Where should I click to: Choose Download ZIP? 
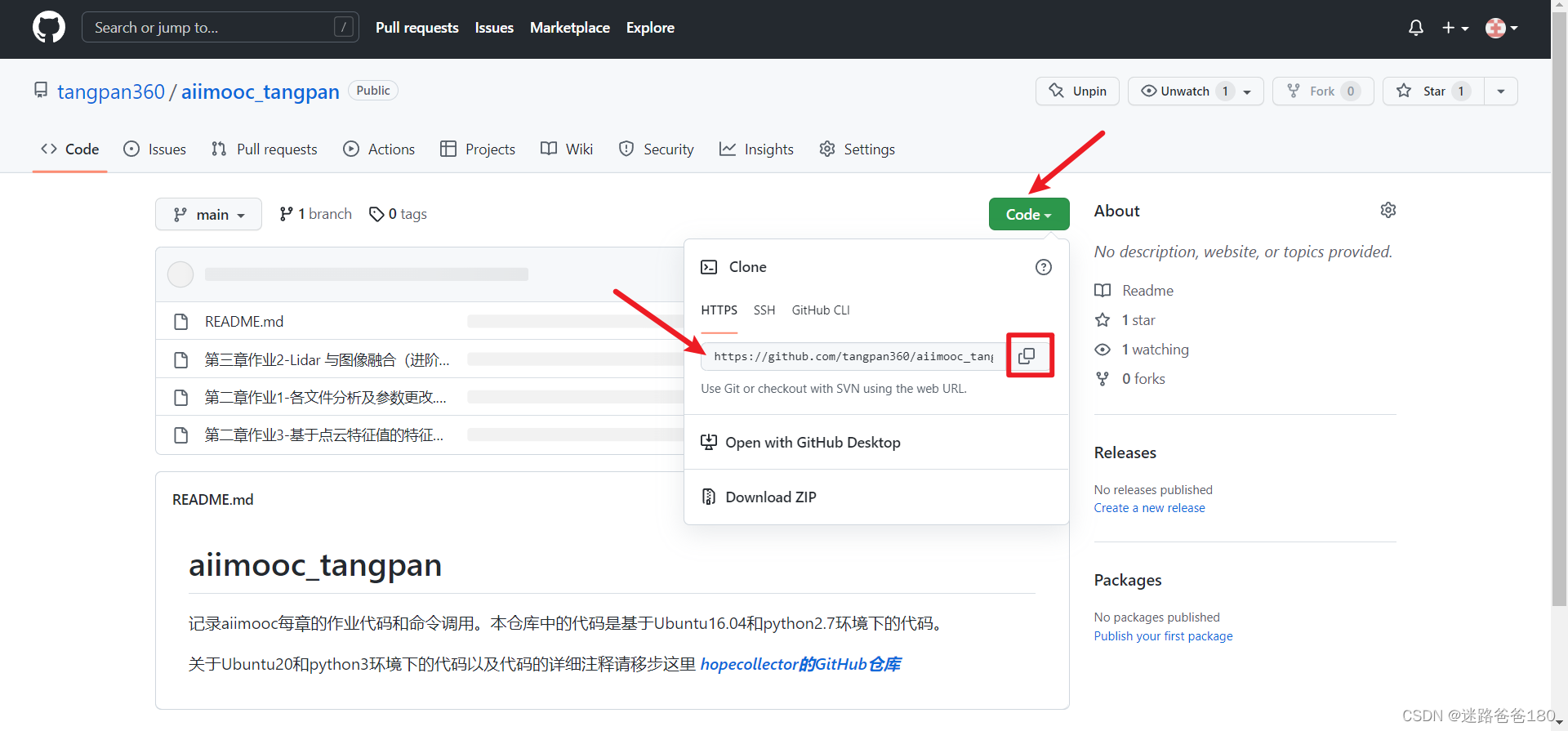pos(759,497)
